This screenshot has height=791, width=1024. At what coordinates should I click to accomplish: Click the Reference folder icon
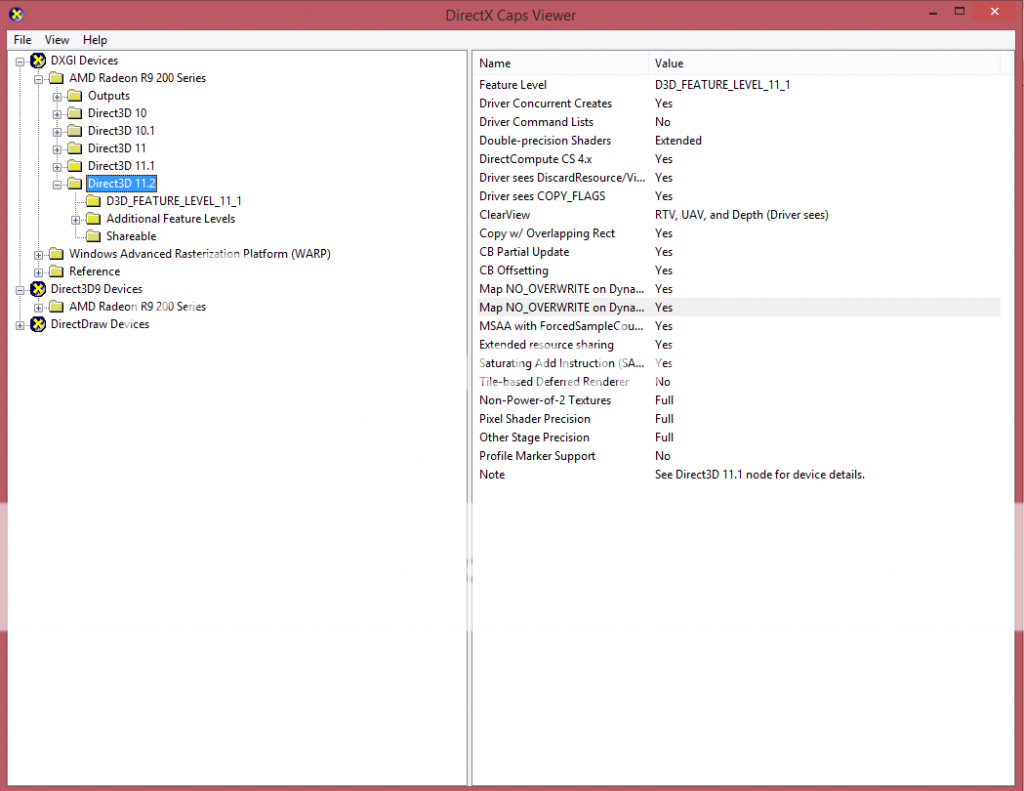pos(56,271)
